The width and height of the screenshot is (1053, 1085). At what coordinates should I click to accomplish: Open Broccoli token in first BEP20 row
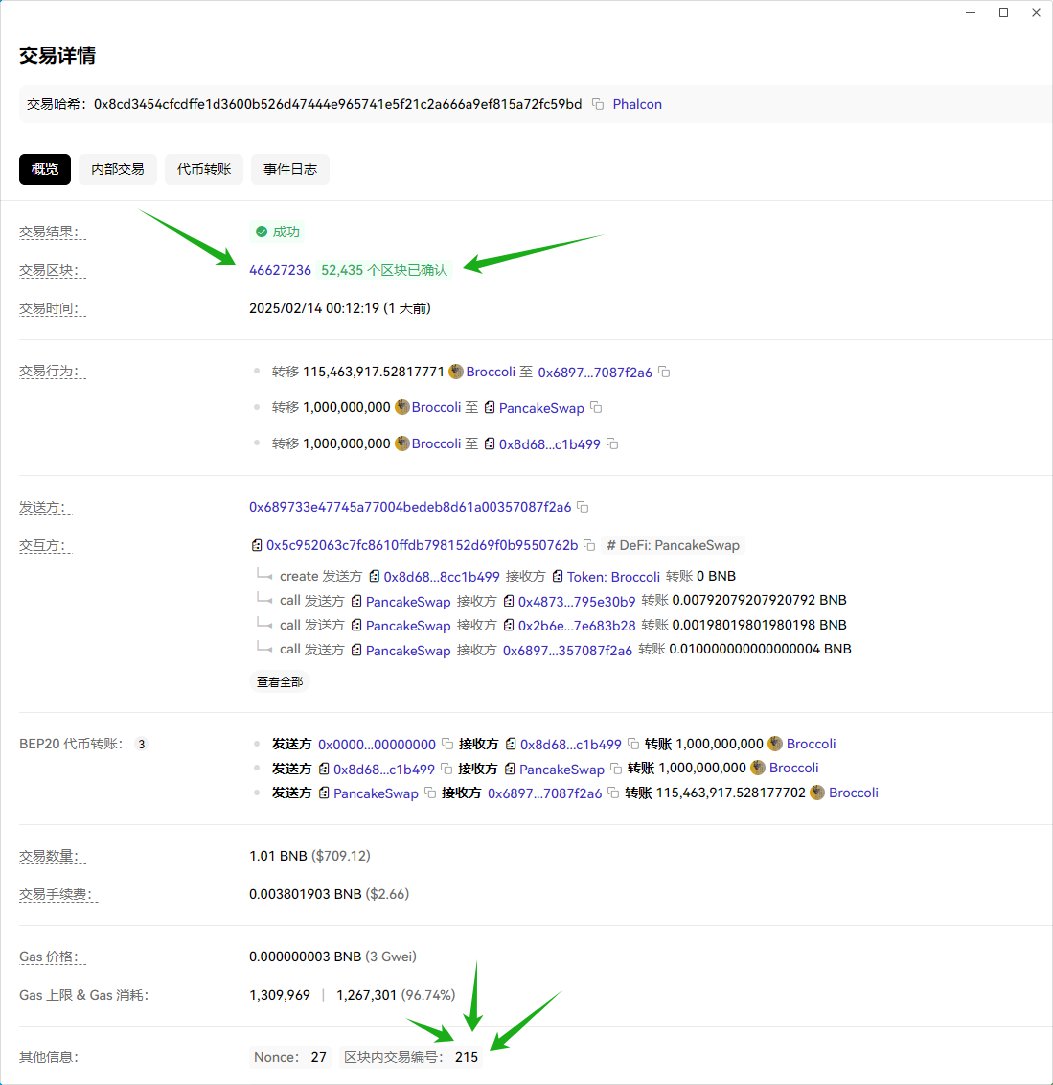(811, 744)
